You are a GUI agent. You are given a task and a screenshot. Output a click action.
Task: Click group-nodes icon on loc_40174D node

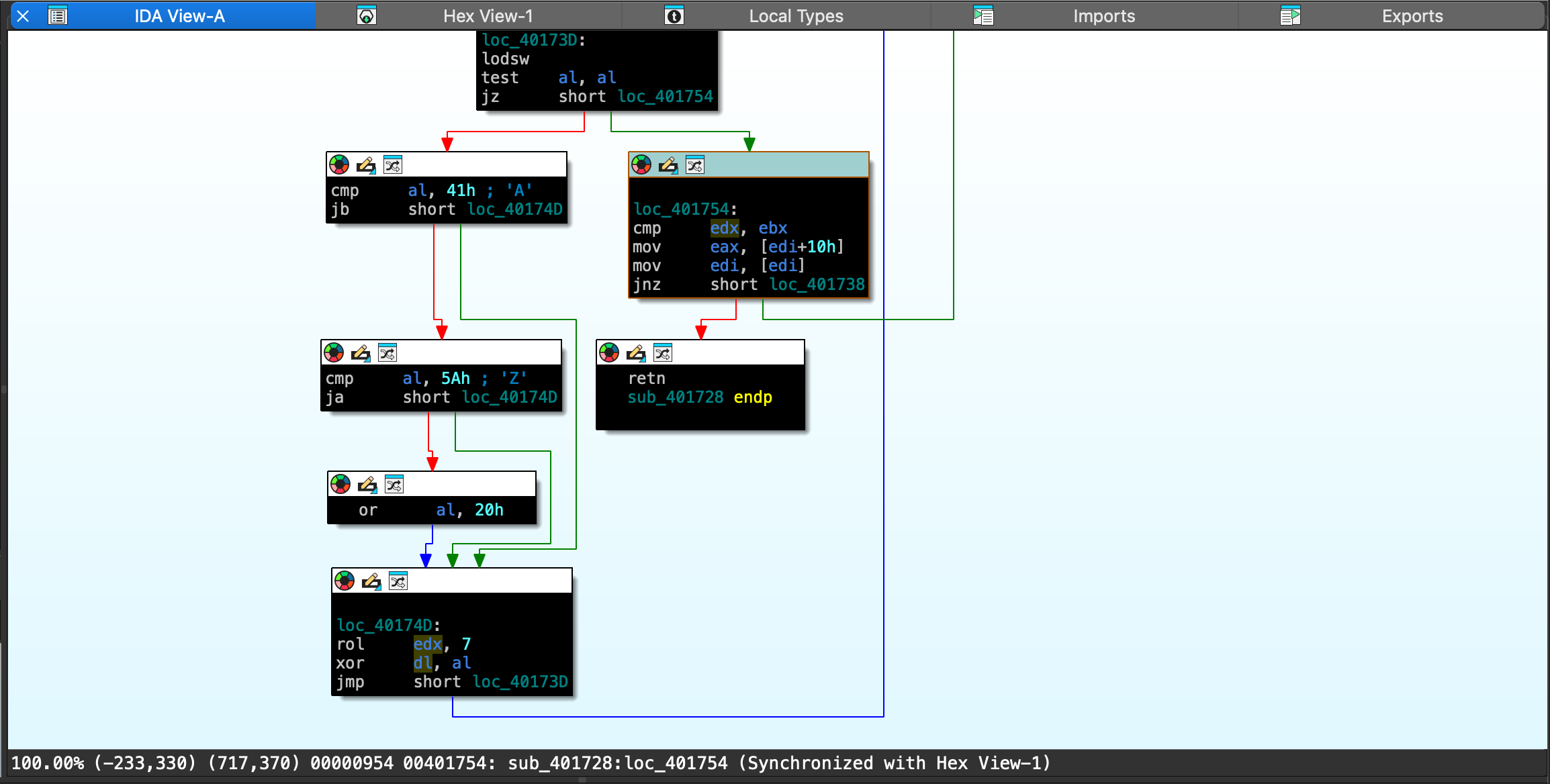[398, 581]
